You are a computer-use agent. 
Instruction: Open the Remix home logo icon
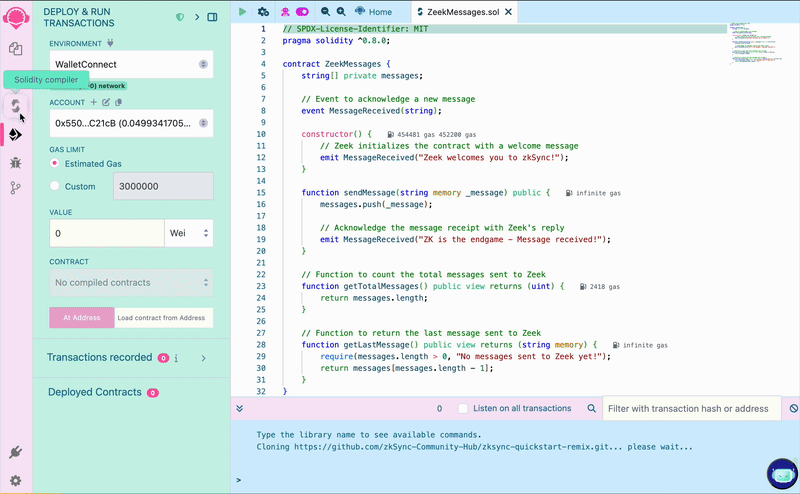[16, 17]
